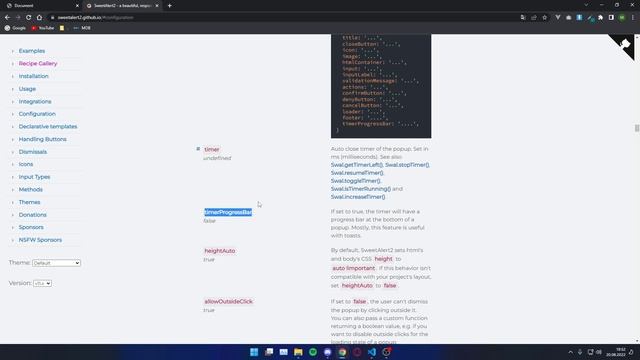Click the allowOutsideClick parameter name
The image size is (640, 360).
229,302
